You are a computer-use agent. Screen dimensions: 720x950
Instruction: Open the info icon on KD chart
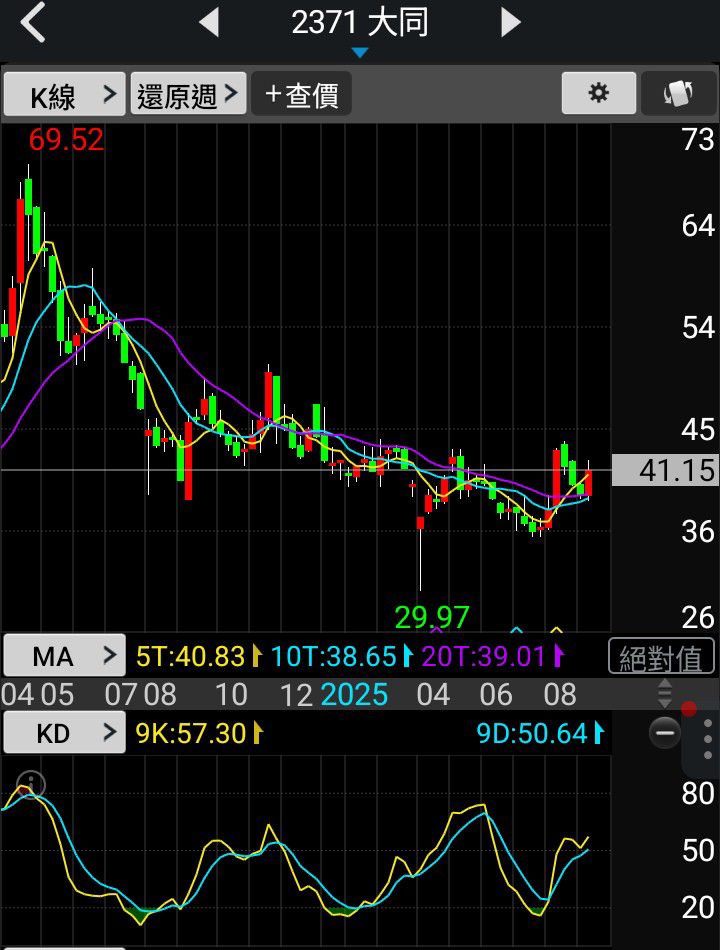30,785
